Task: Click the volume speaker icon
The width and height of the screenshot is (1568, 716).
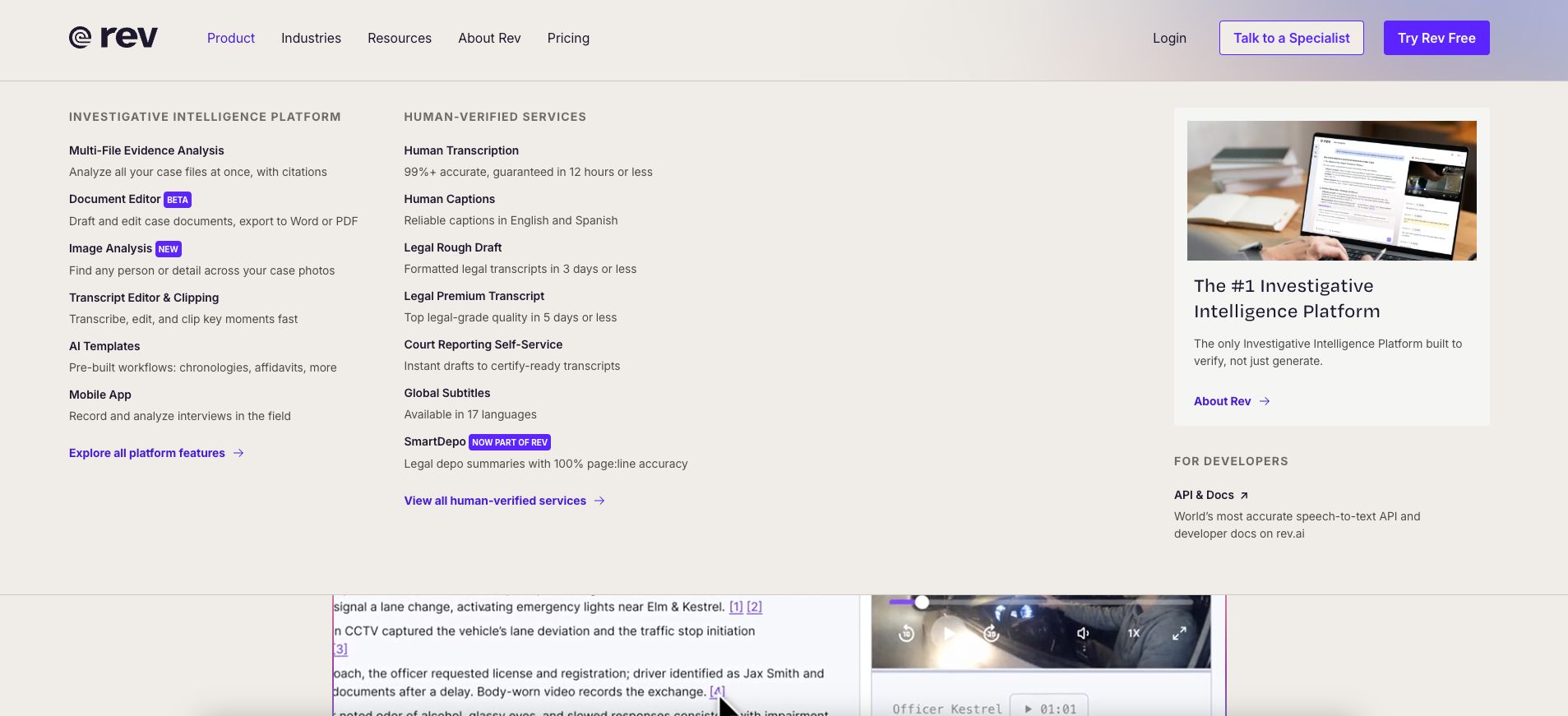Action: pyautogui.click(x=1083, y=633)
